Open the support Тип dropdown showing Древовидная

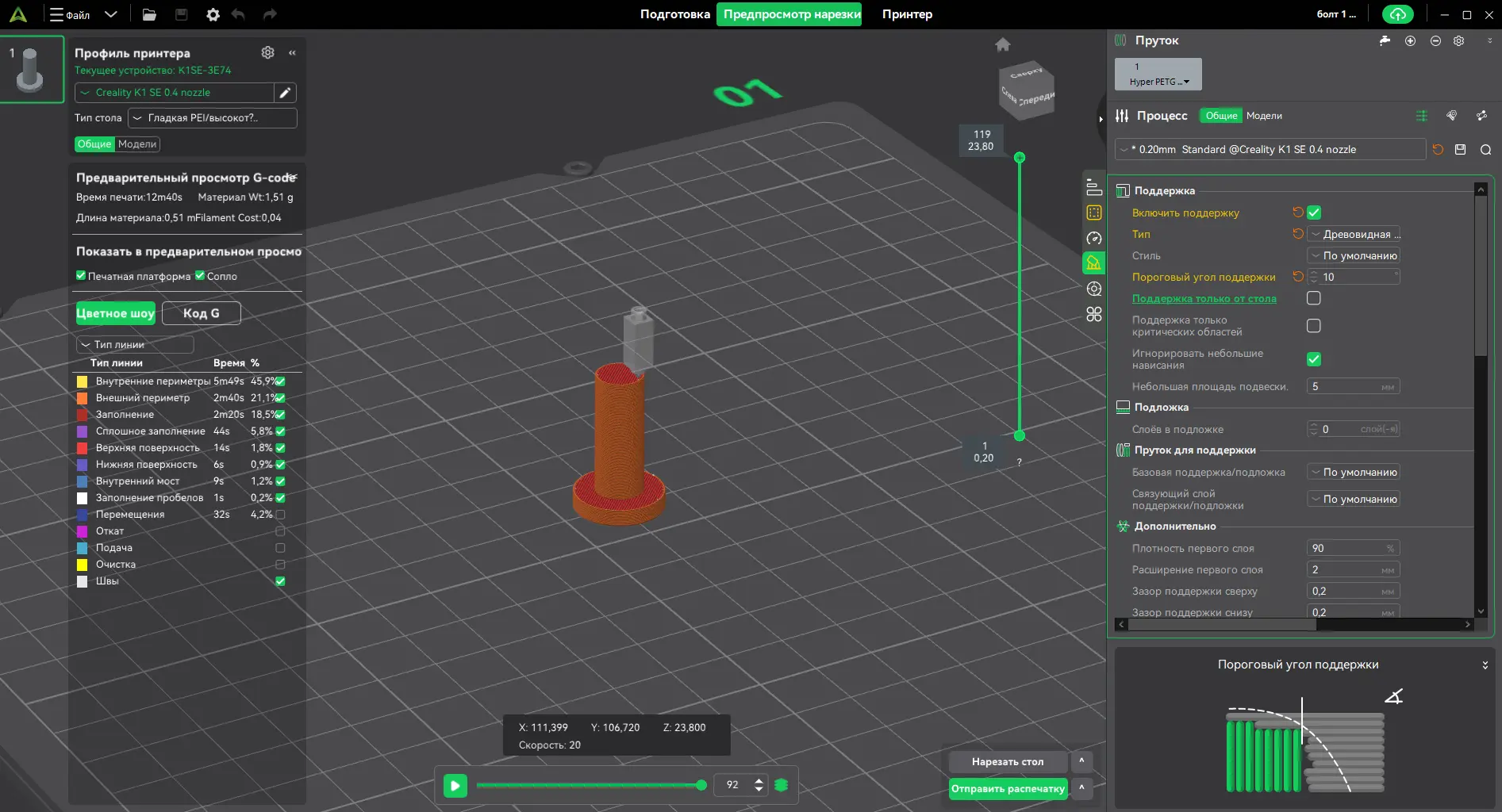pos(1354,234)
